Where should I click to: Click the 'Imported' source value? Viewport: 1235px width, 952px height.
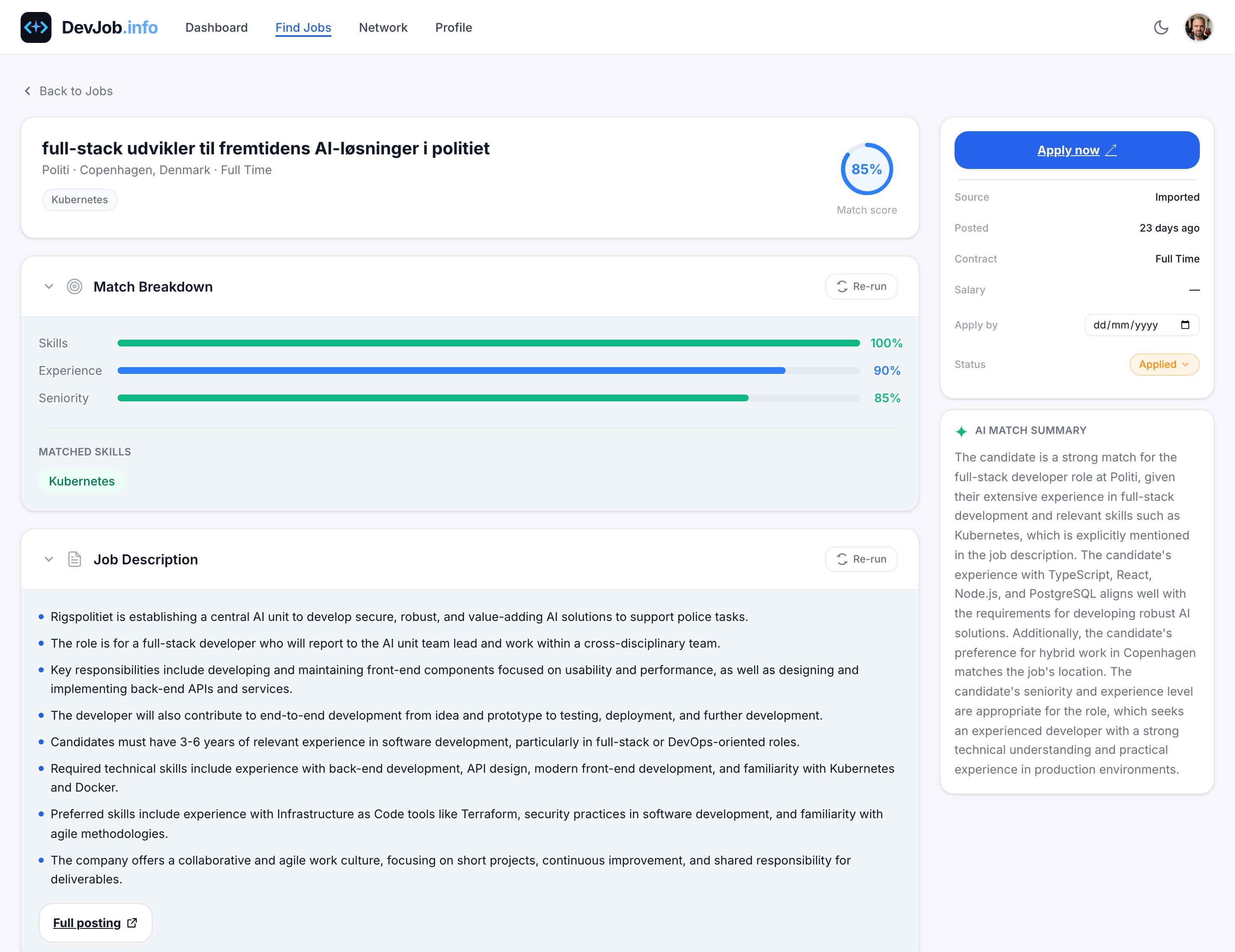click(1177, 197)
